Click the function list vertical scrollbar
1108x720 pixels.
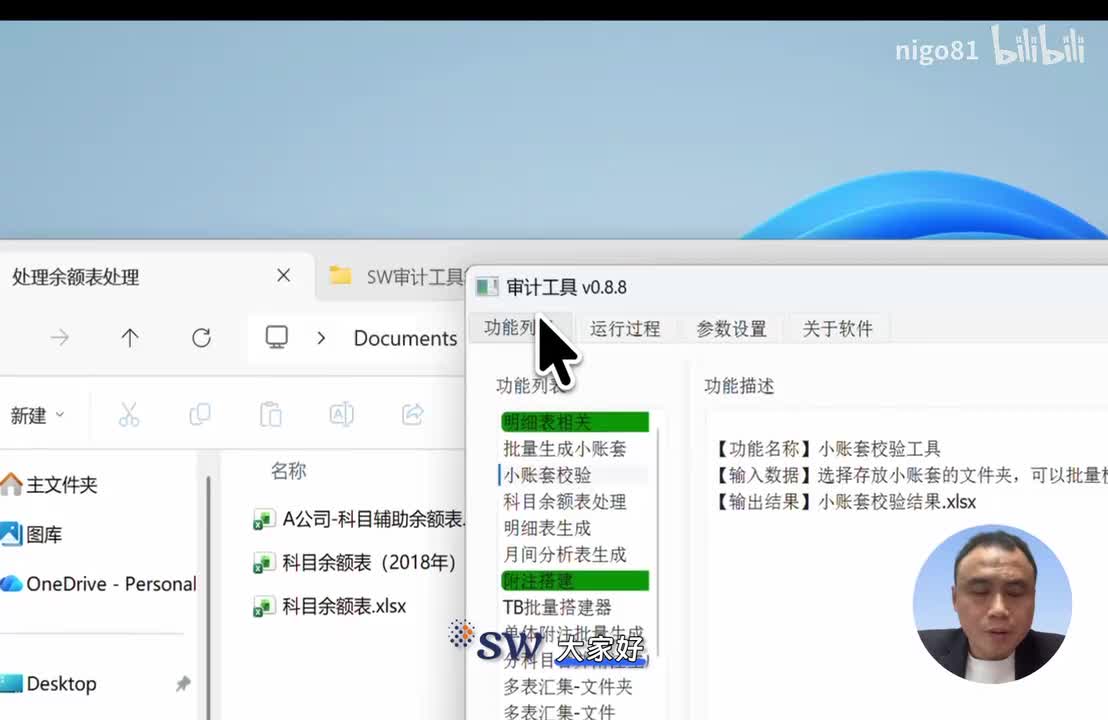click(x=658, y=541)
